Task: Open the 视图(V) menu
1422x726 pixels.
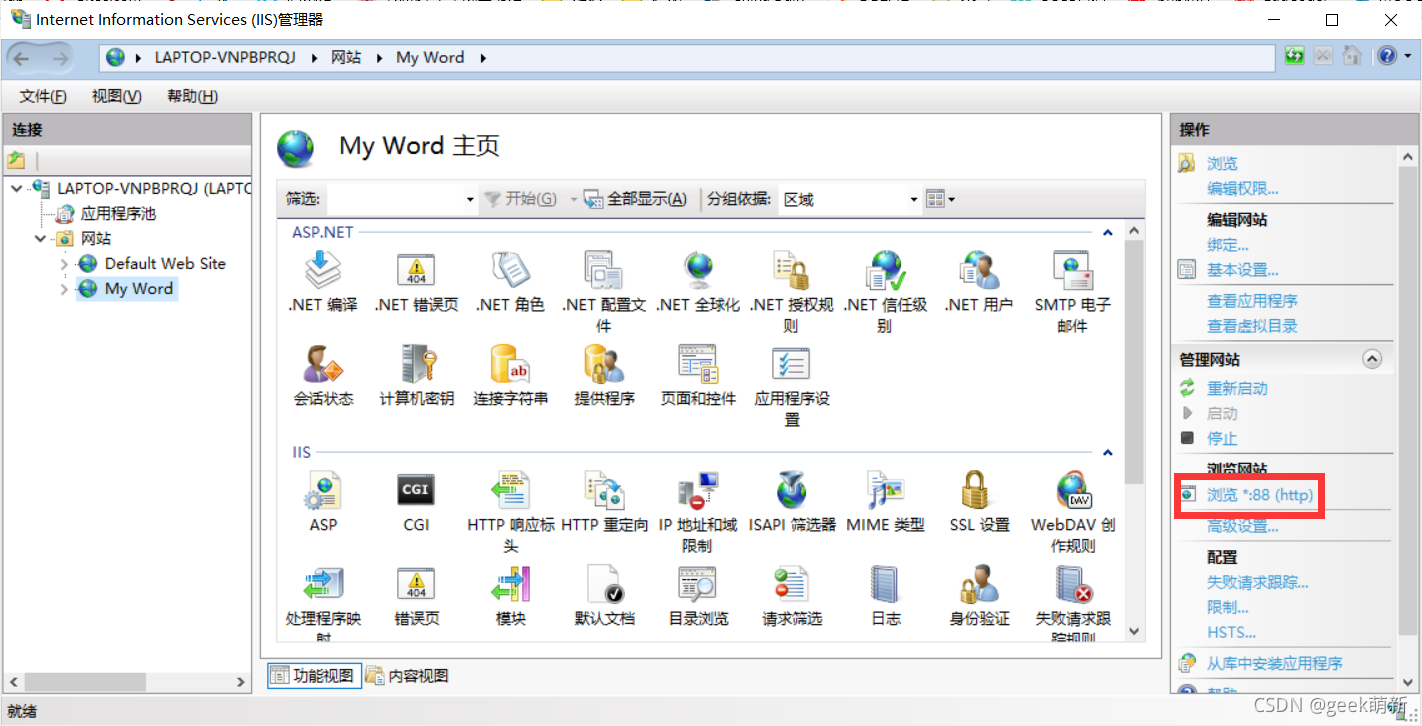Action: point(116,96)
